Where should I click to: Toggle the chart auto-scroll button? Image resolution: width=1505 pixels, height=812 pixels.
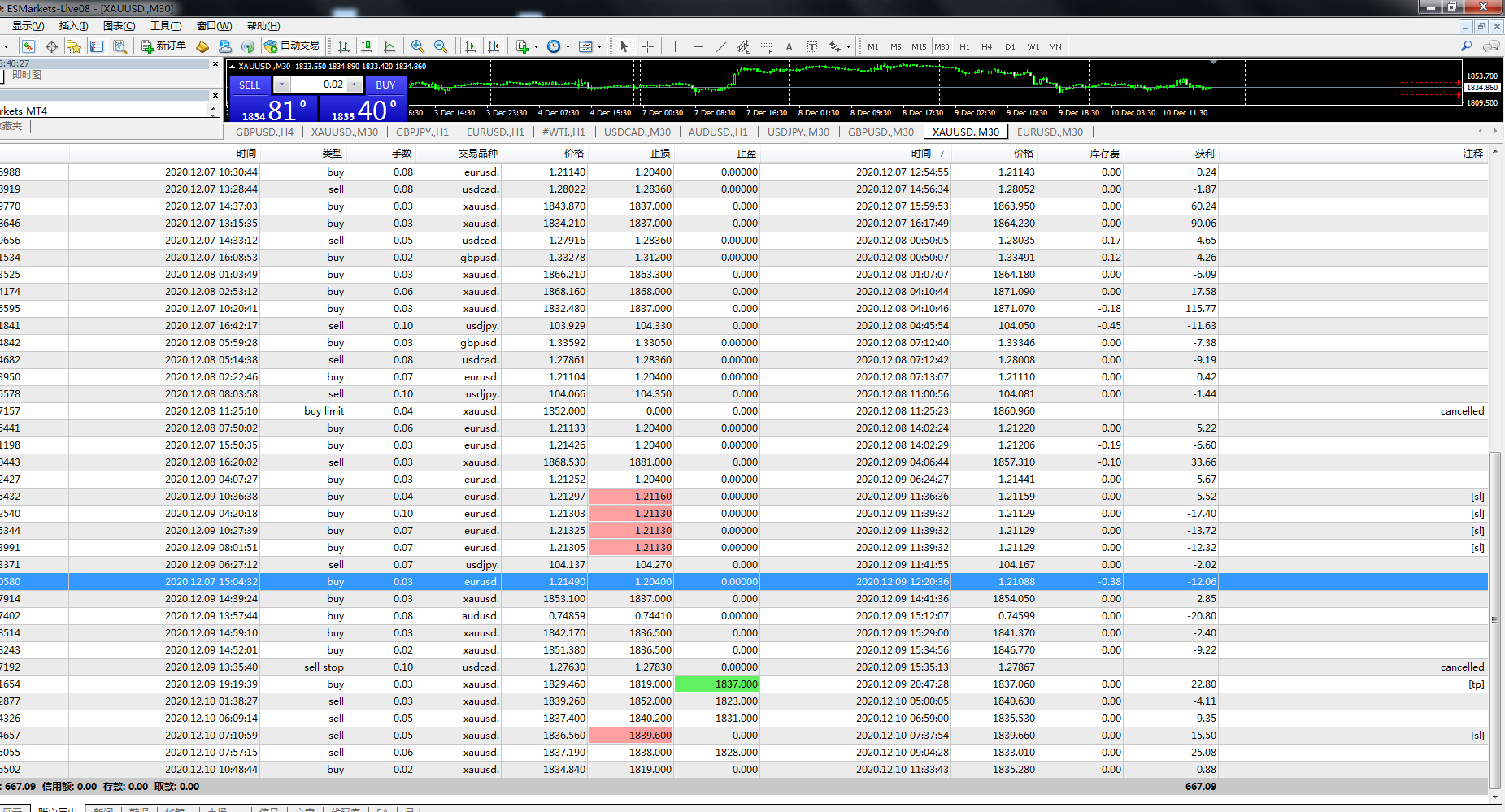tap(471, 46)
